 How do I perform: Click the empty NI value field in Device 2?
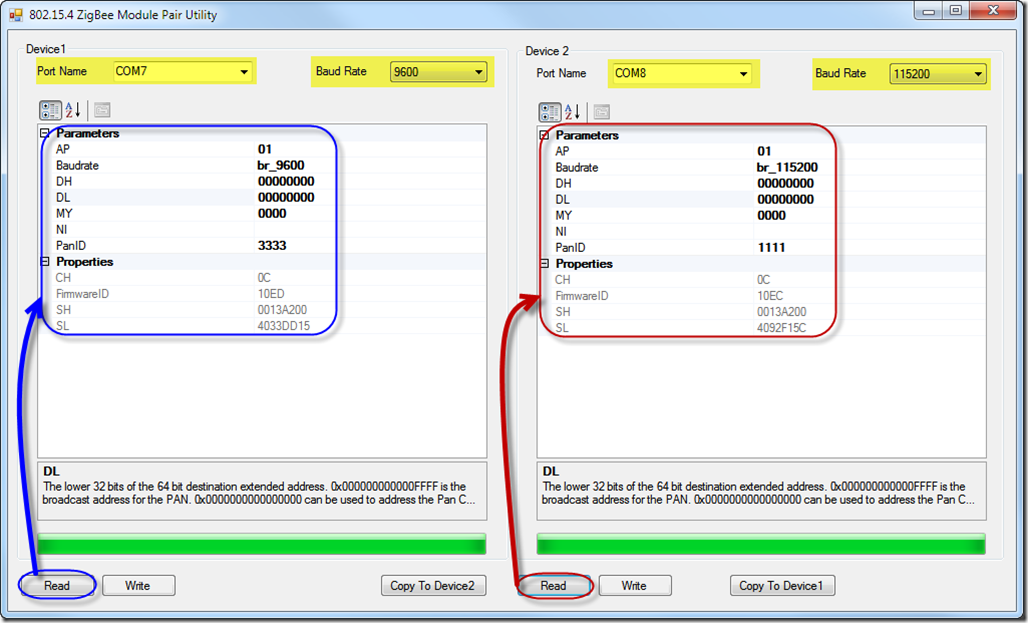(869, 231)
